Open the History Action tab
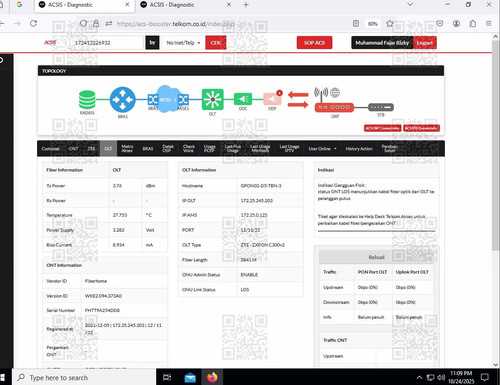The image size is (500, 385). click(x=359, y=149)
